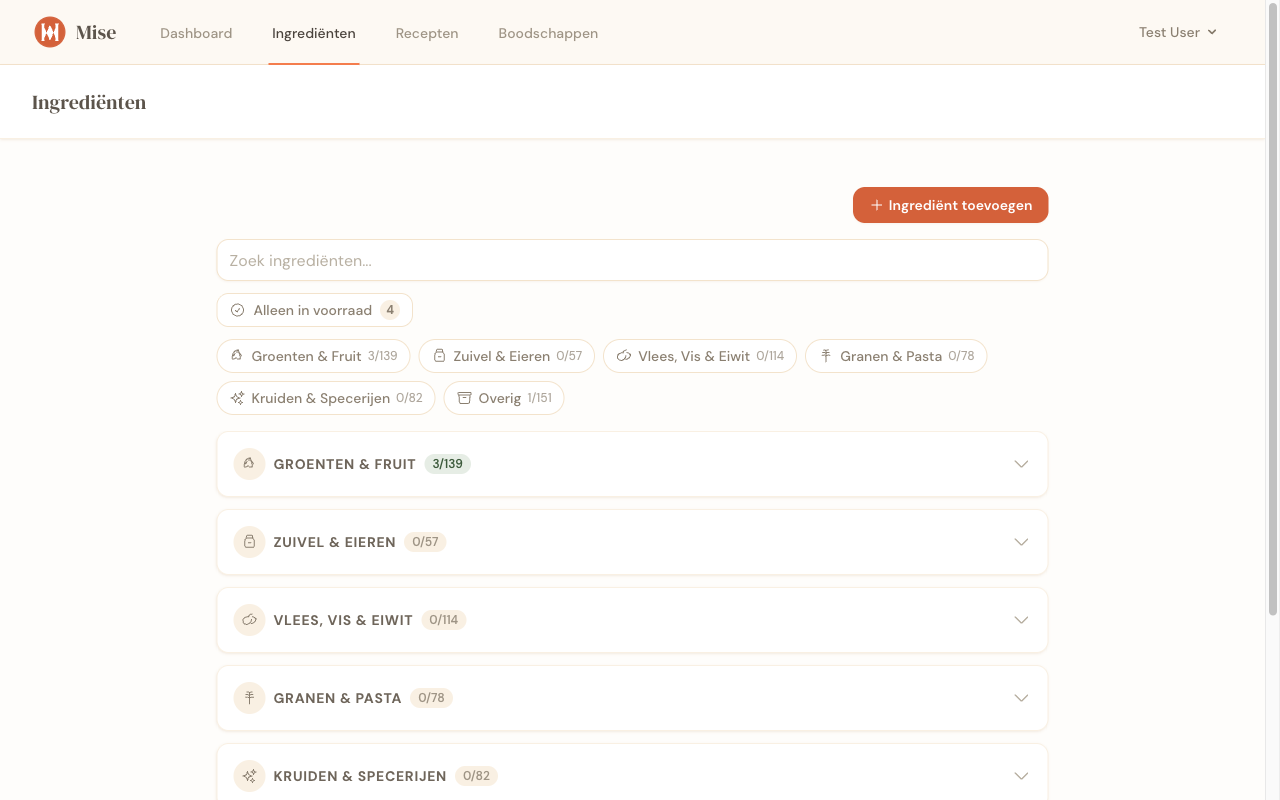Screen dimensions: 1280x800
Task: Click the Kruiden & Specerijen sparkle icon
Action: click(249, 776)
